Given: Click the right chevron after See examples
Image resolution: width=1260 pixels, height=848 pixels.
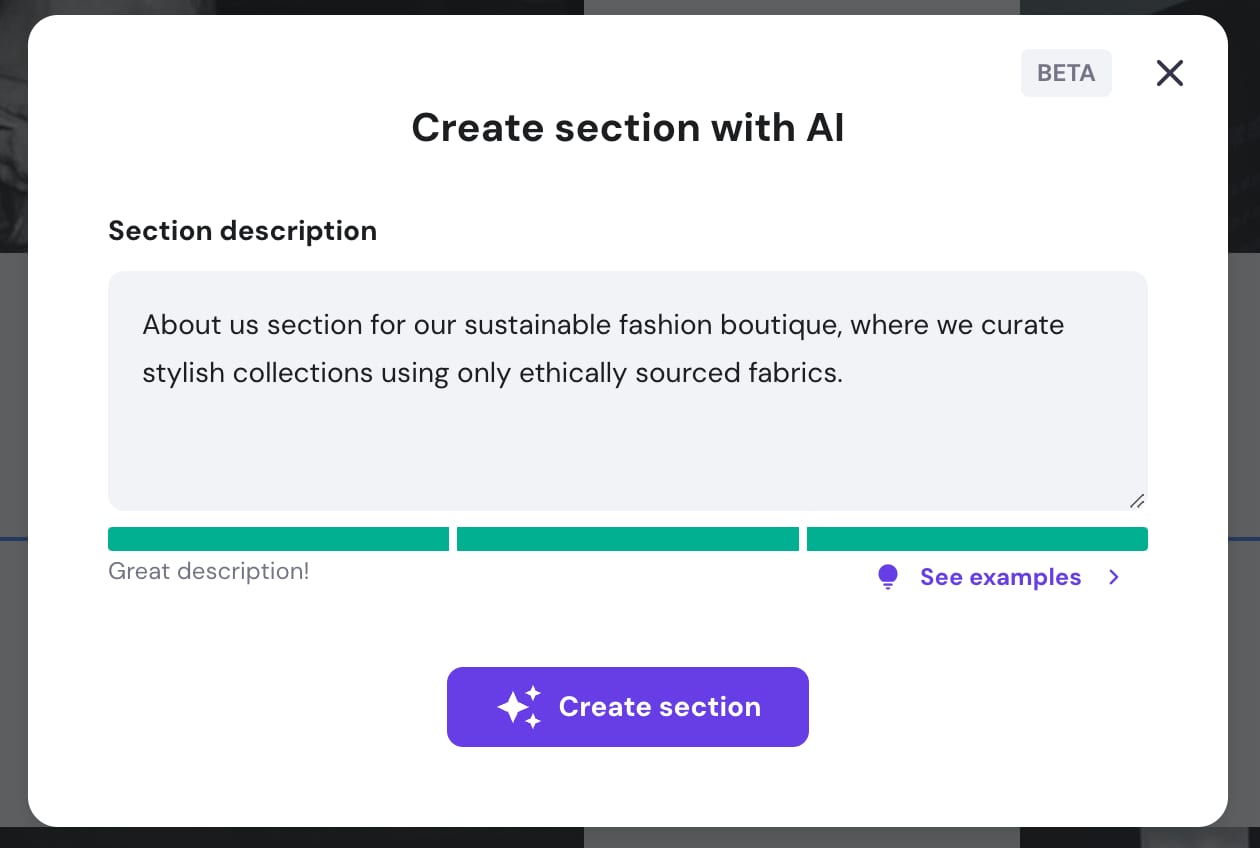Looking at the screenshot, I should 1113,577.
